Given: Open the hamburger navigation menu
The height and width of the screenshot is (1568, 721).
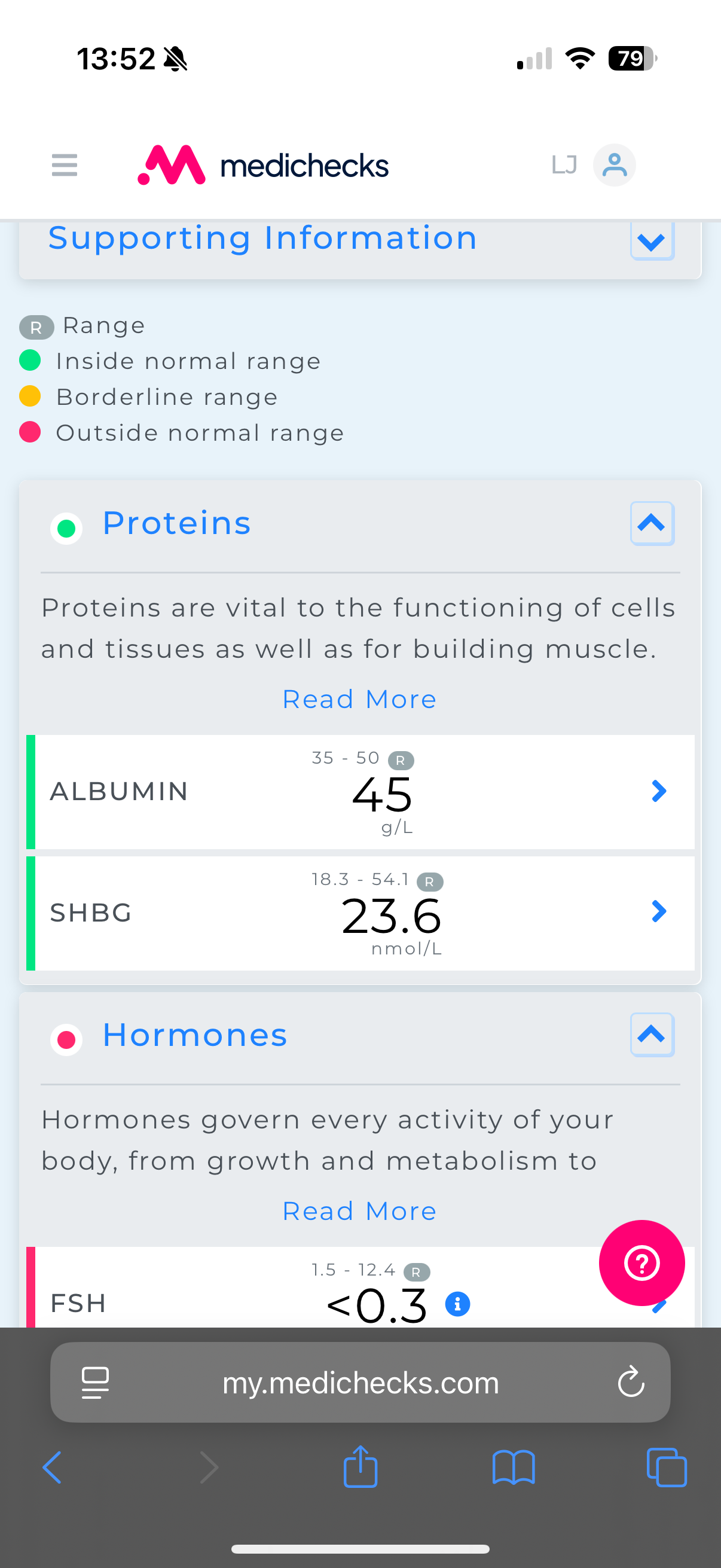Looking at the screenshot, I should tap(65, 165).
